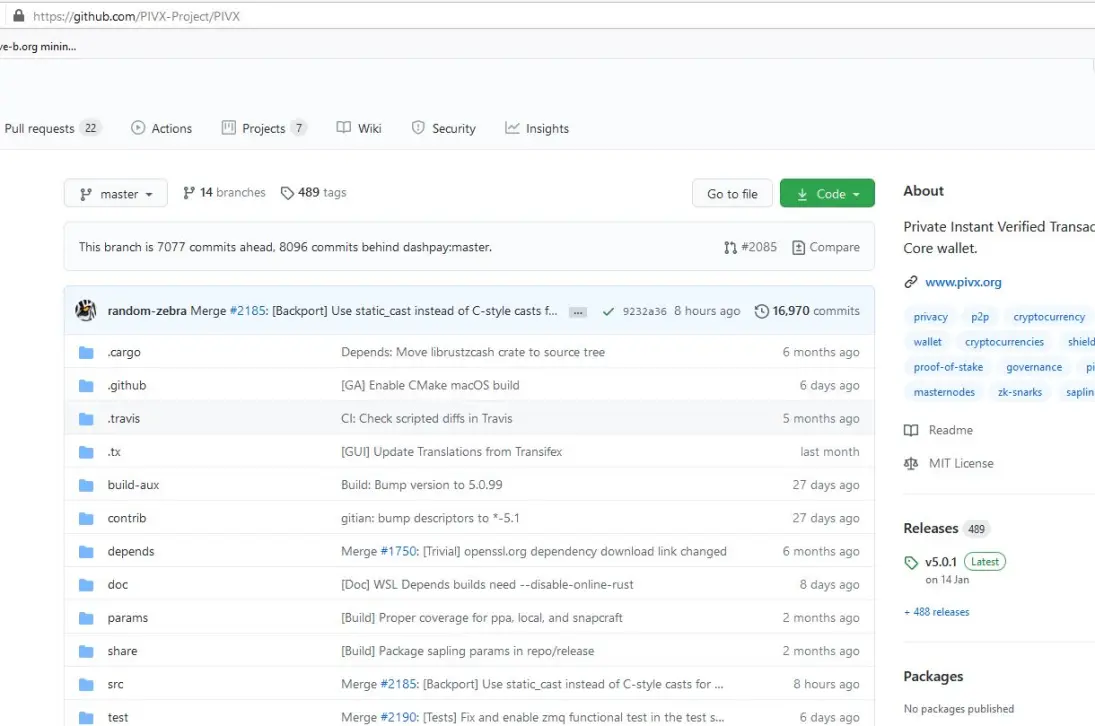Select the privacy topic tag

pos(930,317)
